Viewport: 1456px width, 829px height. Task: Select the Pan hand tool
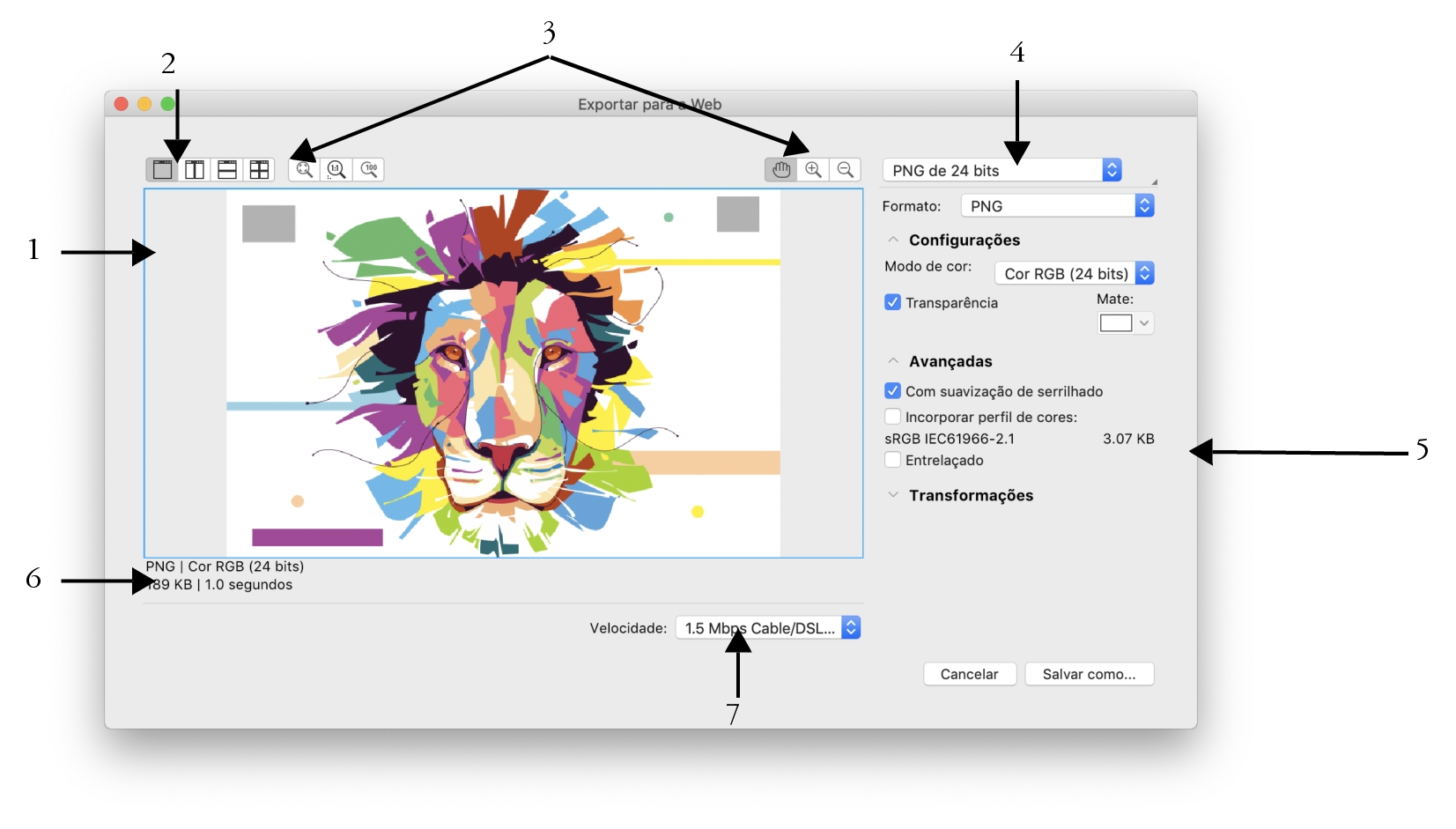[781, 170]
